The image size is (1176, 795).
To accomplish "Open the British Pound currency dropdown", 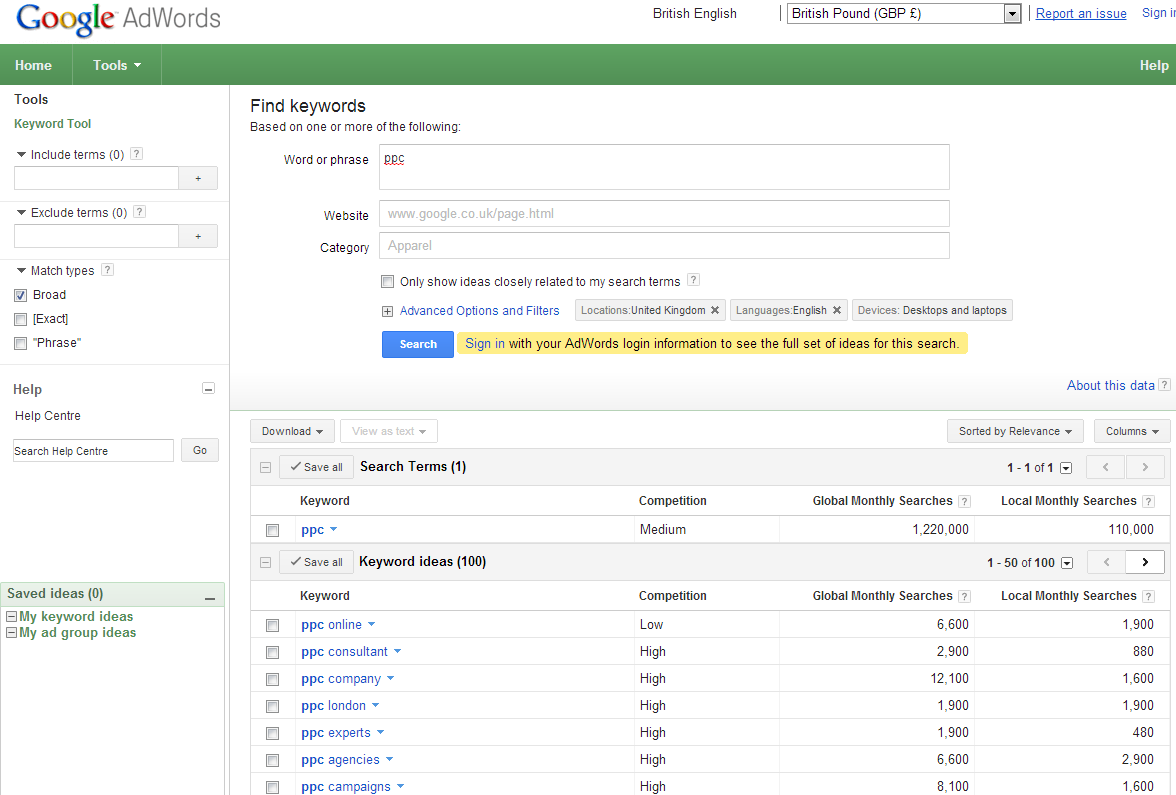I will tap(904, 14).
